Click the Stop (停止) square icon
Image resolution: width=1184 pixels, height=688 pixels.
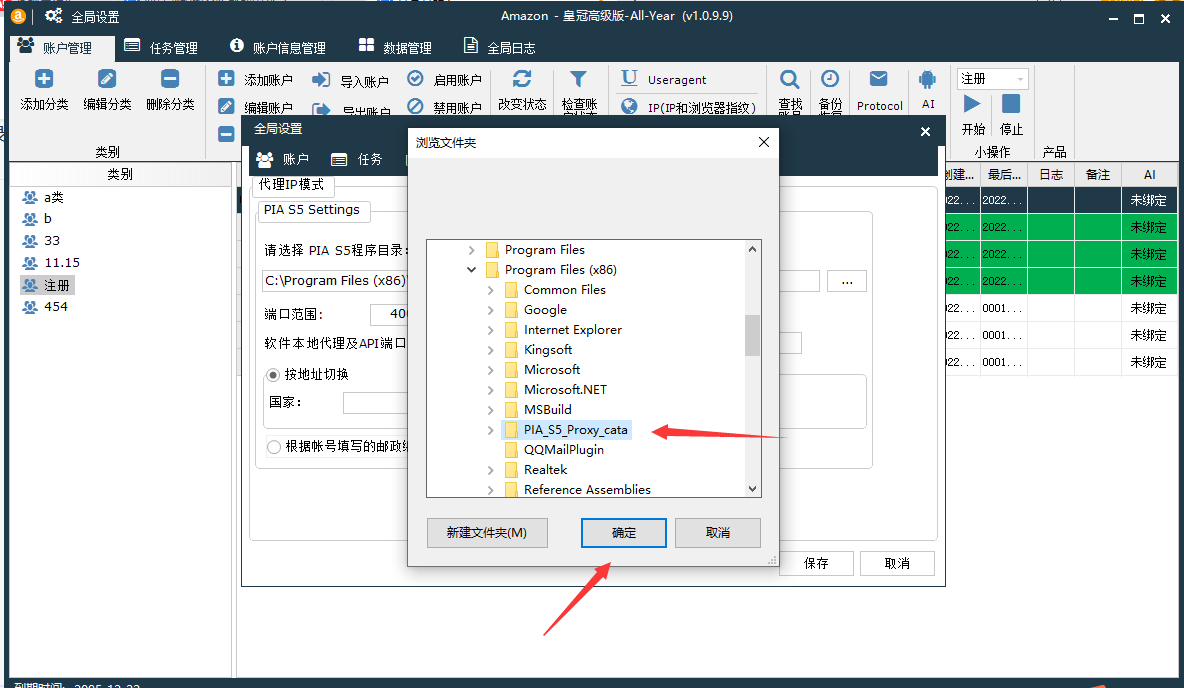1010,103
